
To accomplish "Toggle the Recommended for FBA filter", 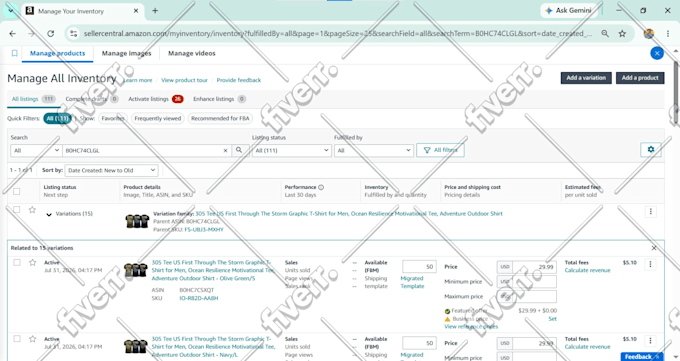I will 220,118.
